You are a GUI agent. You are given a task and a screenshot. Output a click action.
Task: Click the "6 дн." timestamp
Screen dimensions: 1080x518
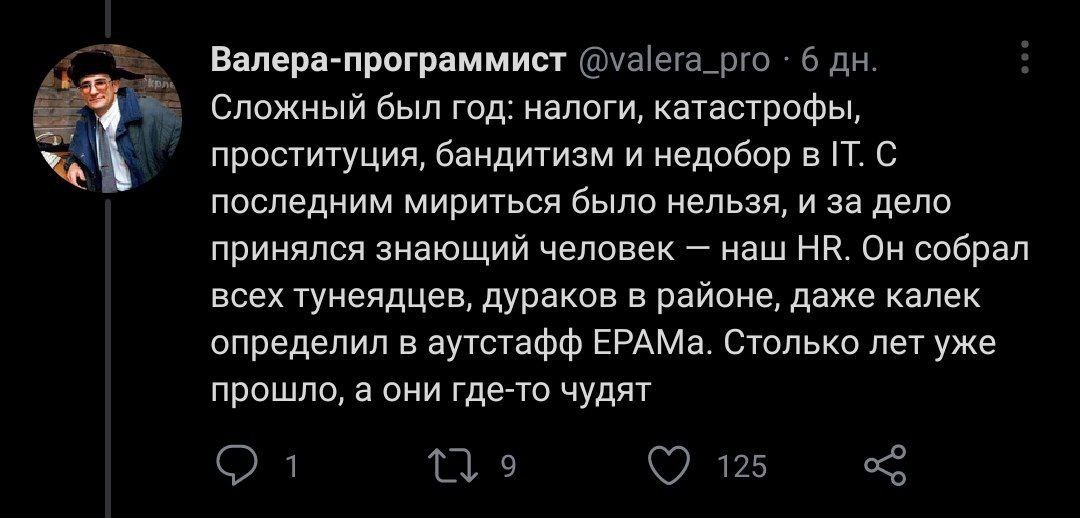click(826, 60)
